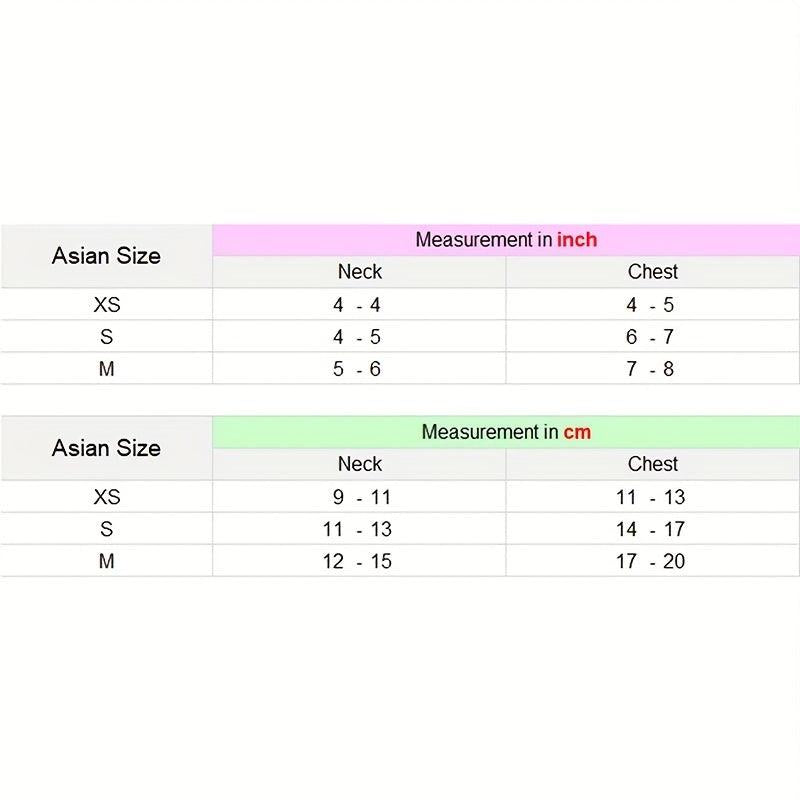
Task: Click the M neck value "12 - 15"
Action: coord(357,561)
